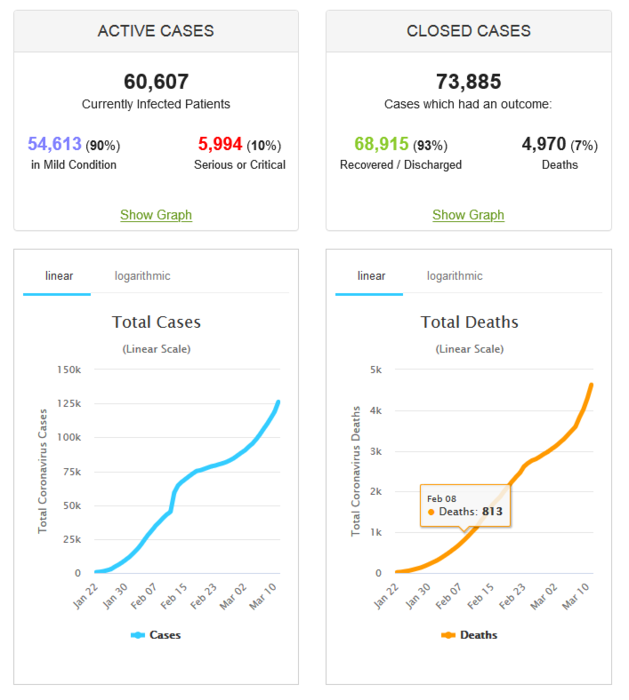Open Show Graph under Active Cases
Viewport: 629px width, 700px height.
click(156, 215)
